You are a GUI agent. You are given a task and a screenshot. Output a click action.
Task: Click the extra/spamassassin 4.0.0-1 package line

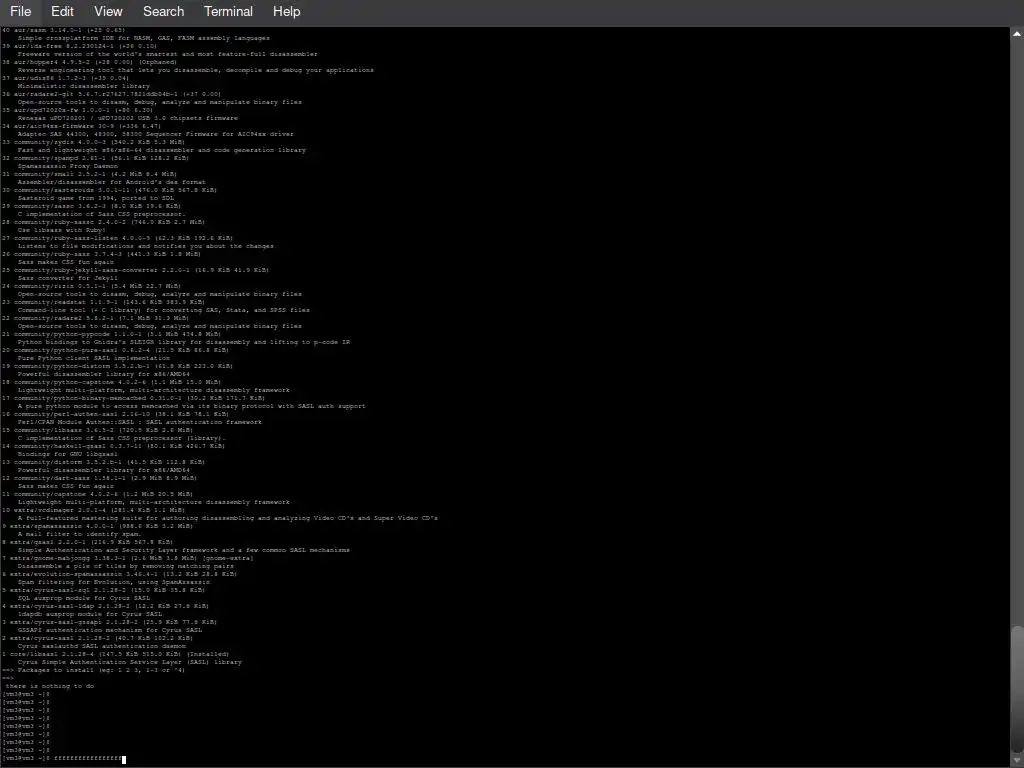tap(97, 526)
